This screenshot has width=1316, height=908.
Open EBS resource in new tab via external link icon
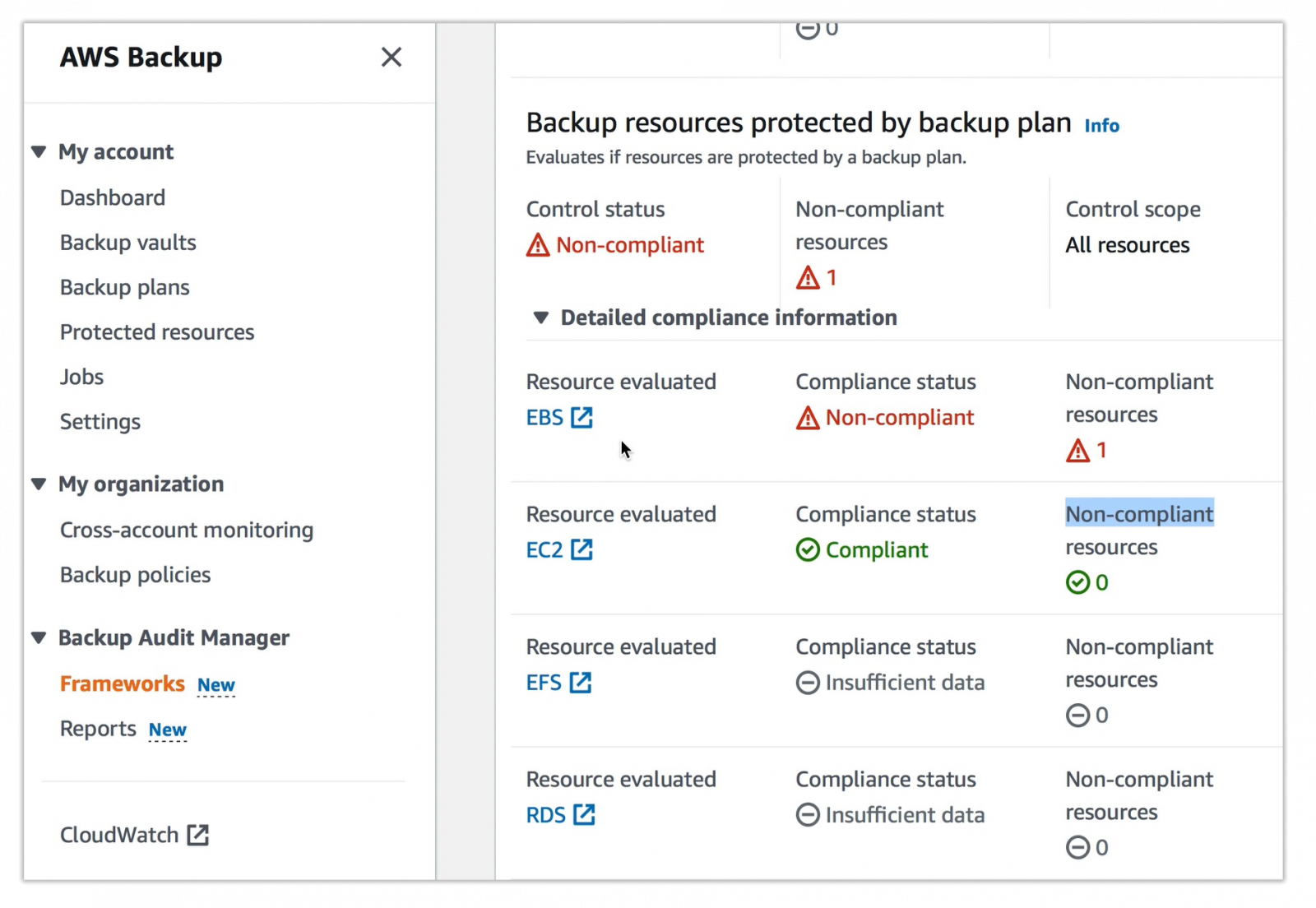point(583,418)
